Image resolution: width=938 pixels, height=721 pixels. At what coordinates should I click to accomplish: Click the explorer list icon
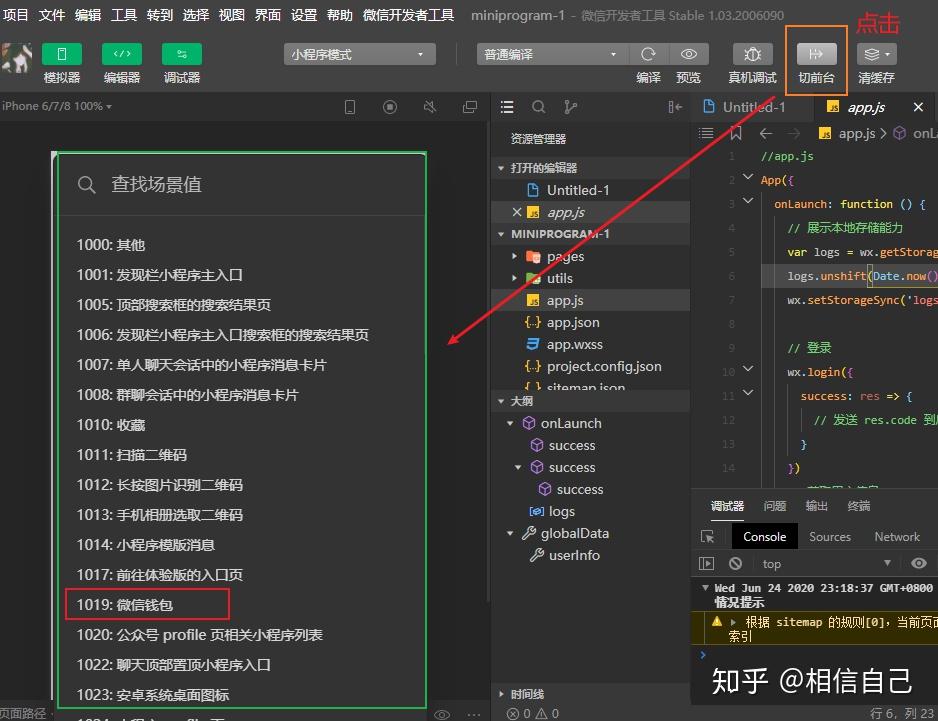coord(507,107)
